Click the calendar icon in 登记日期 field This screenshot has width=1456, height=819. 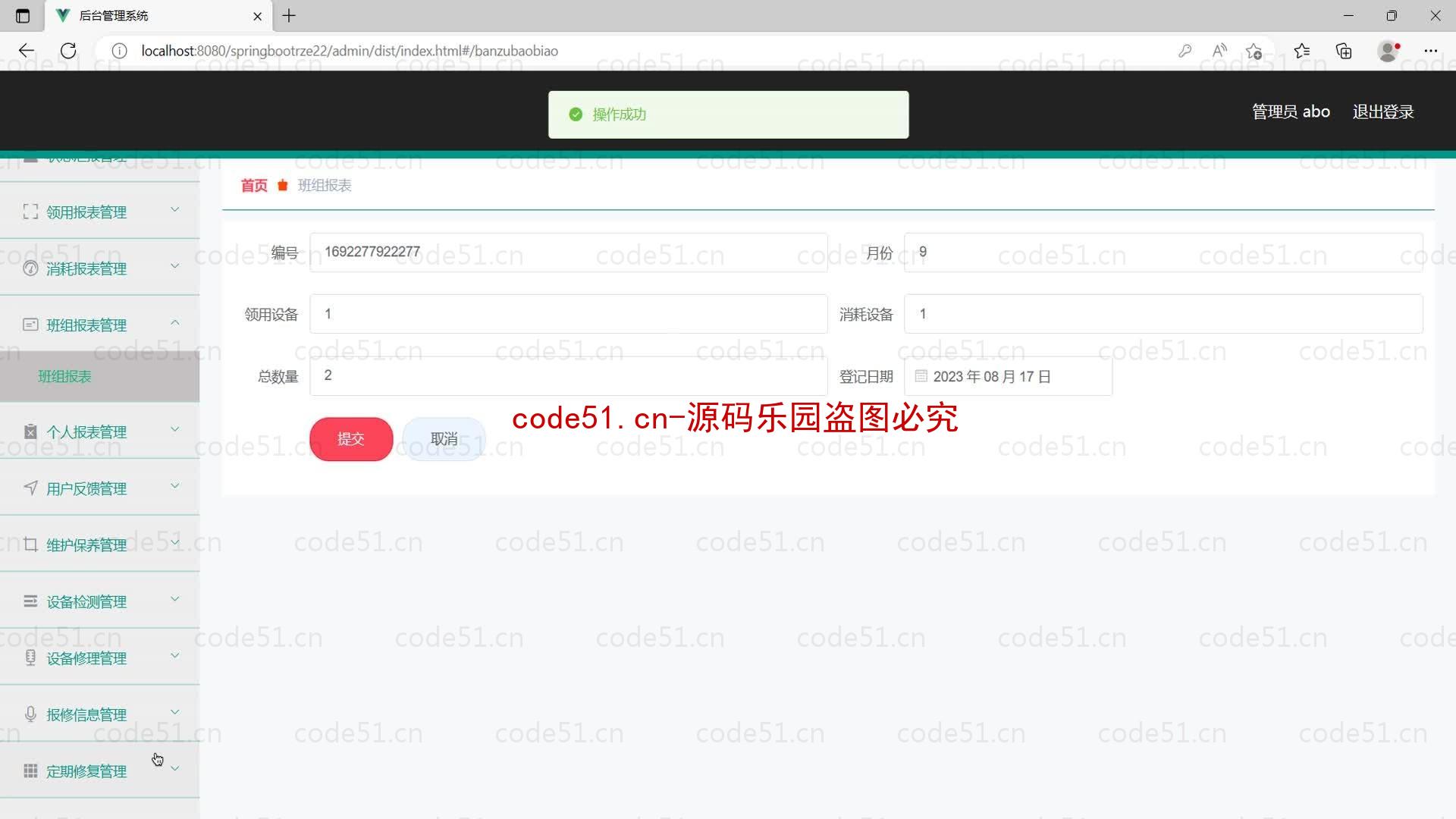click(x=921, y=376)
